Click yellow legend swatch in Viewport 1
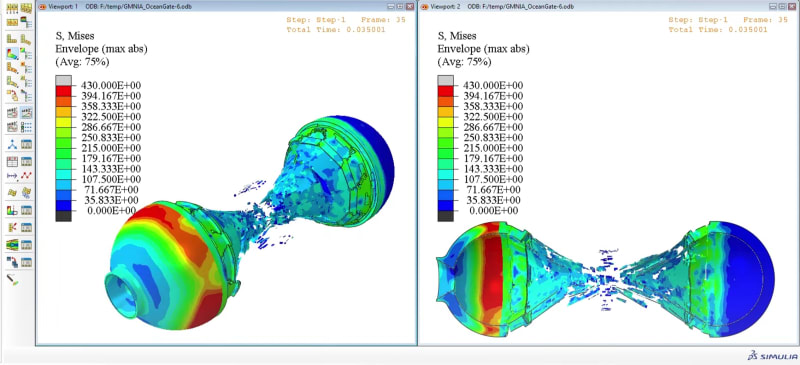Image resolution: width=800 pixels, height=365 pixels. pyautogui.click(x=63, y=122)
